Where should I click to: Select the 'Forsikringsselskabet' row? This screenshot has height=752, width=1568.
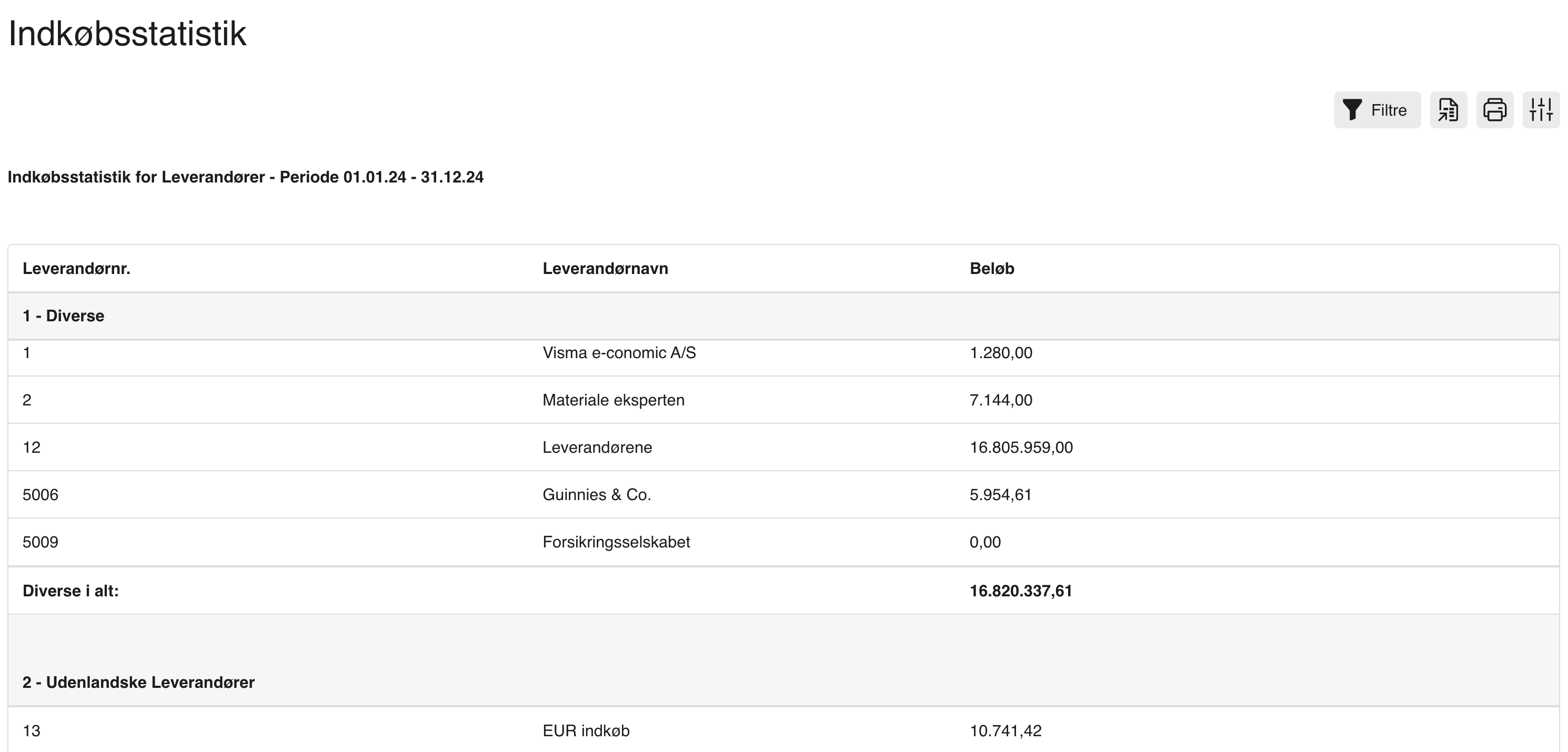(617, 542)
